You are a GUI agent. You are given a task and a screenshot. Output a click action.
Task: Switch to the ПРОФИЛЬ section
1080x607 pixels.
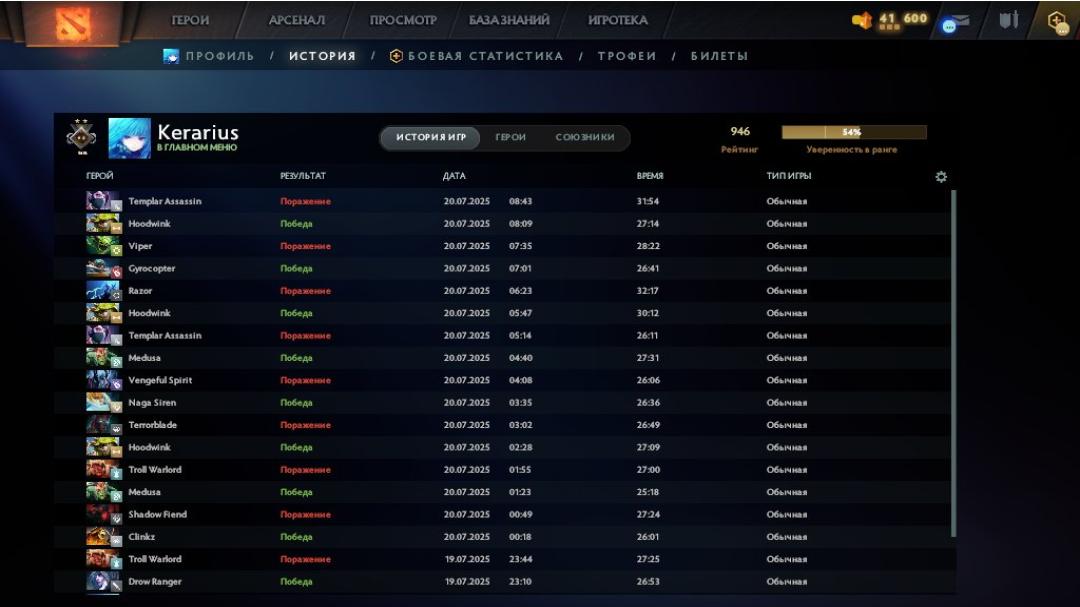[220, 56]
